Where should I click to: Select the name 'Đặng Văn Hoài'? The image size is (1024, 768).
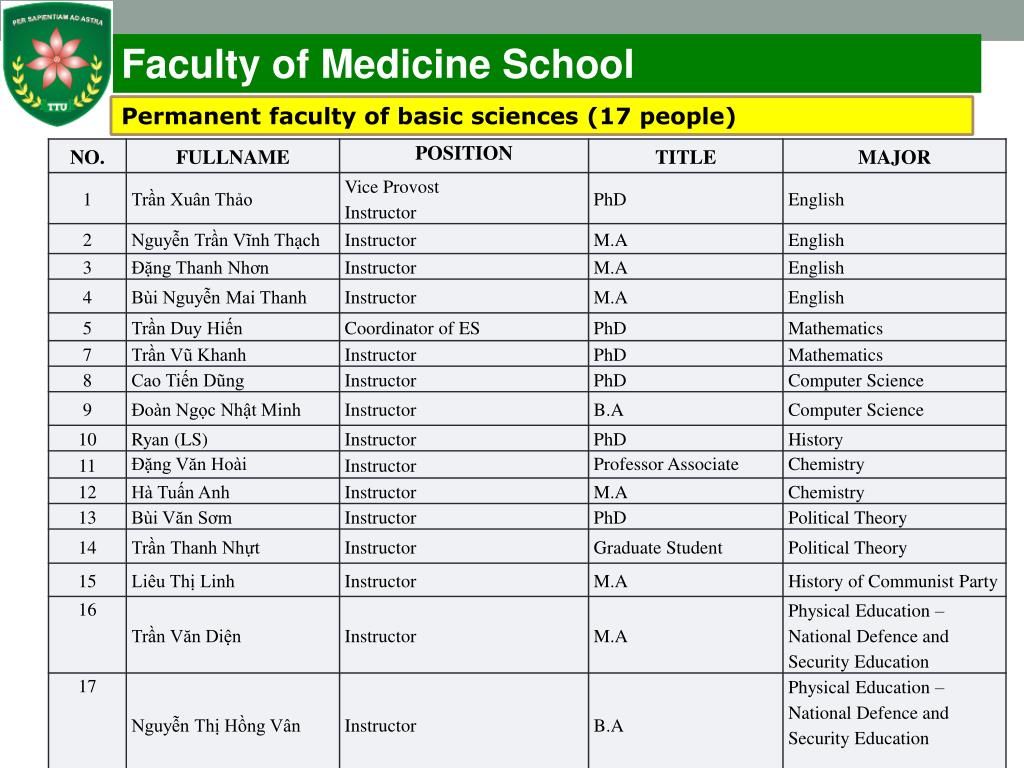pos(189,464)
